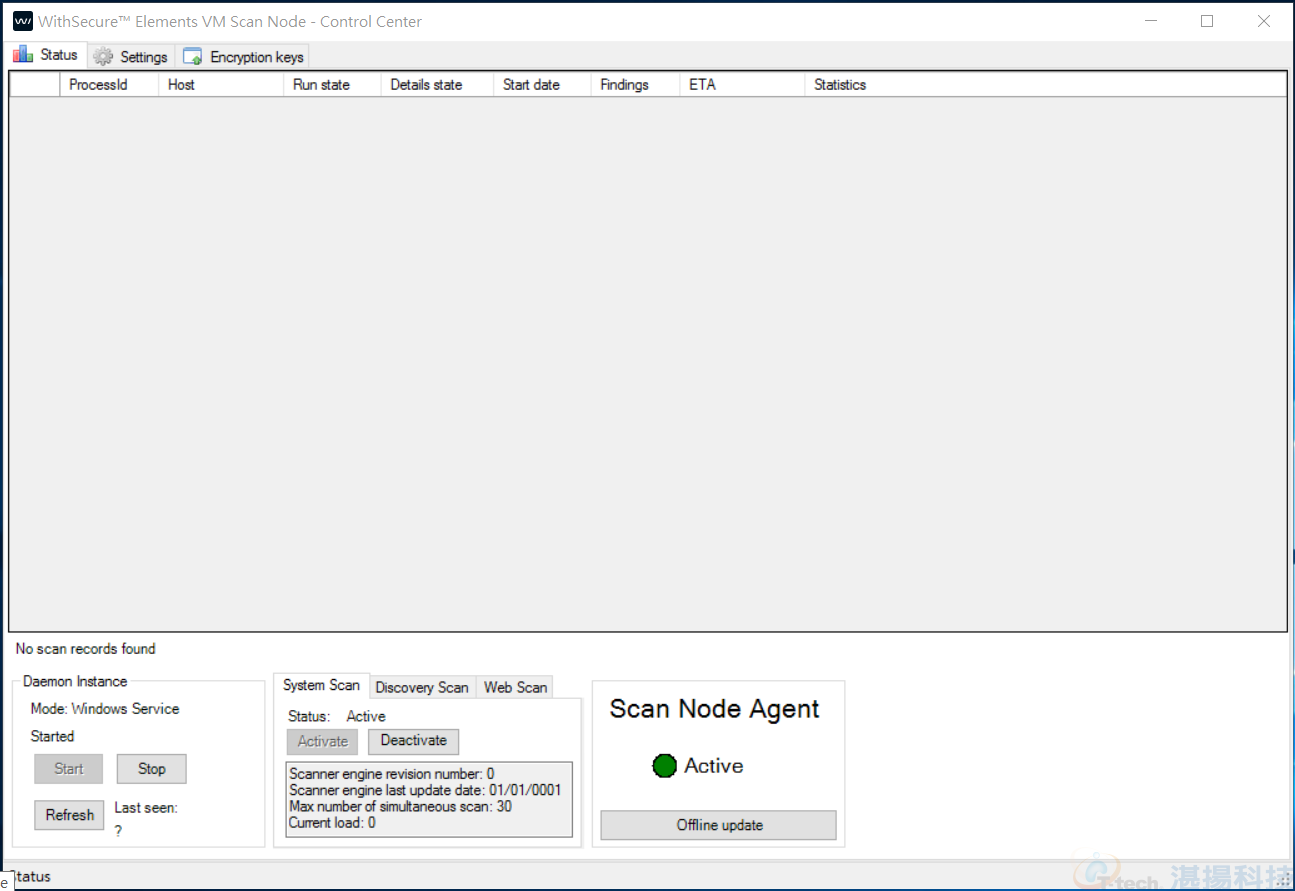Sort by the Start date column header

point(543,85)
